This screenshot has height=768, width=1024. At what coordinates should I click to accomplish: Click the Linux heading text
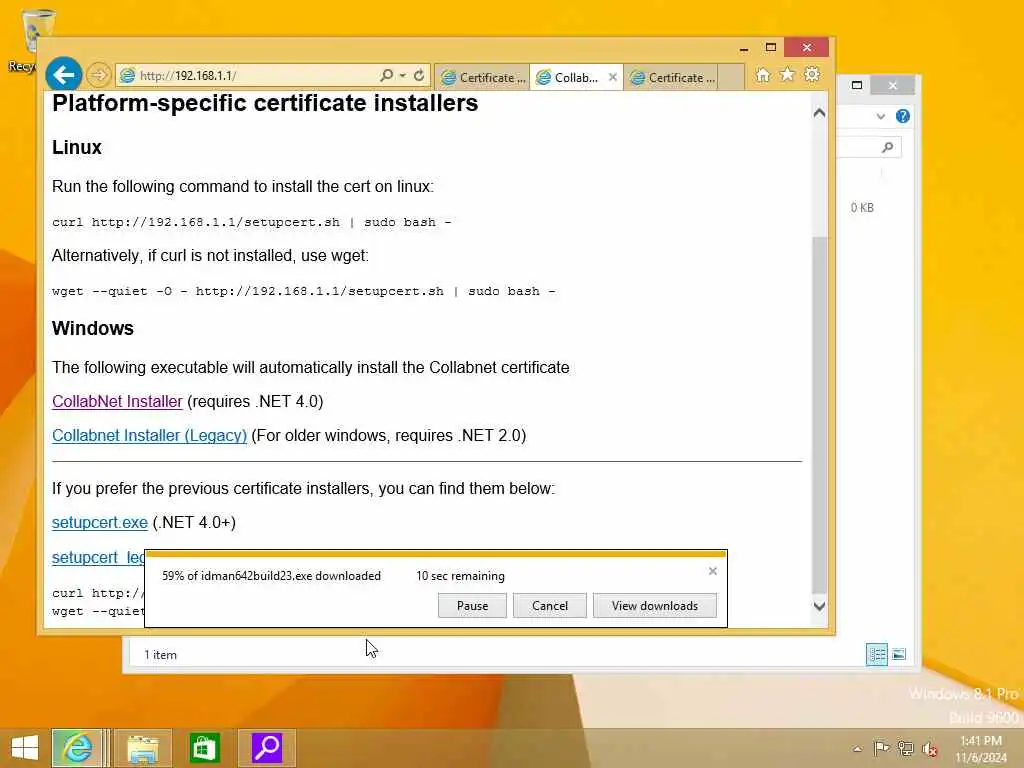point(77,147)
